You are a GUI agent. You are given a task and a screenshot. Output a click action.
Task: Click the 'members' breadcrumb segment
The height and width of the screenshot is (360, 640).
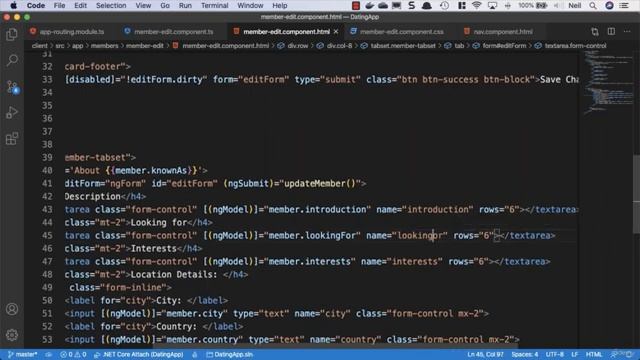point(104,46)
